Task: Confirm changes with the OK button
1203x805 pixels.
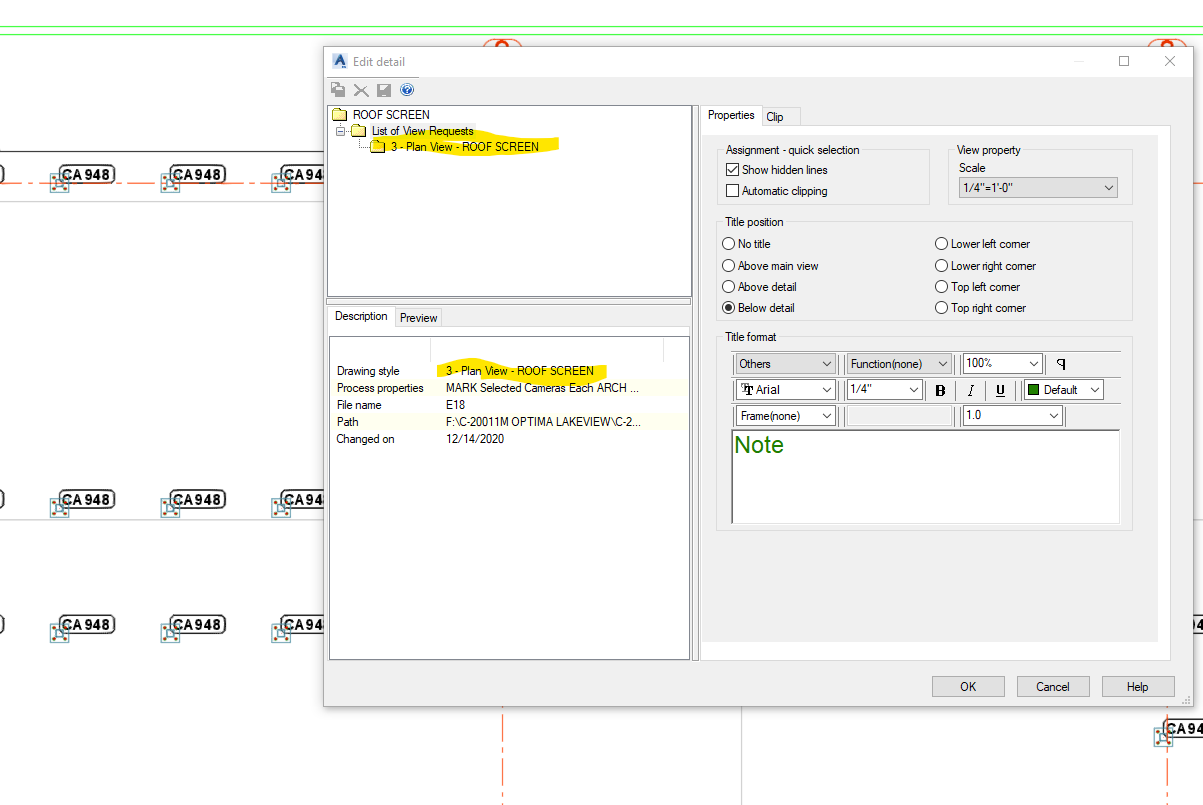Action: [967, 686]
